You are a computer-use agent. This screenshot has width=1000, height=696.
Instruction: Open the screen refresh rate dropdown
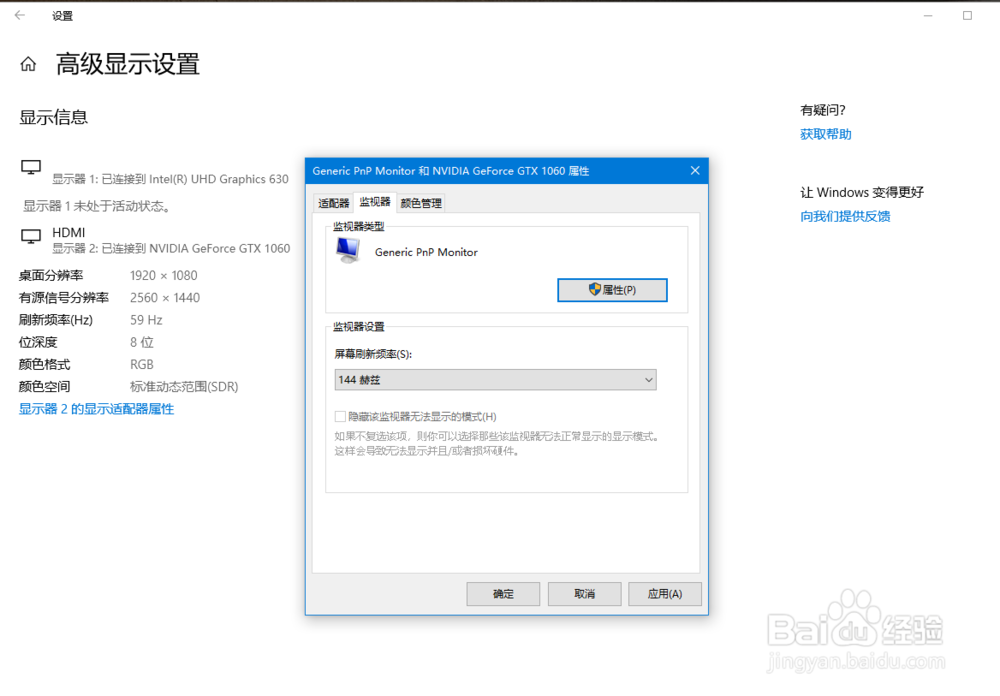tap(496, 380)
